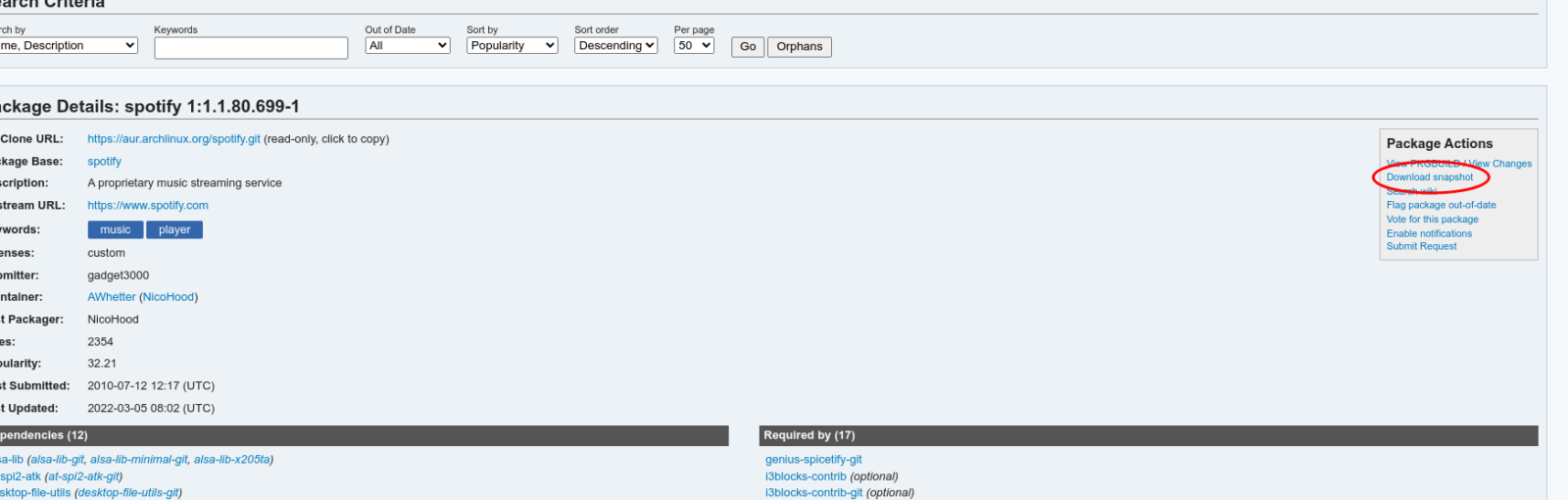Vote for this package
1568x500 pixels.
1432,220
